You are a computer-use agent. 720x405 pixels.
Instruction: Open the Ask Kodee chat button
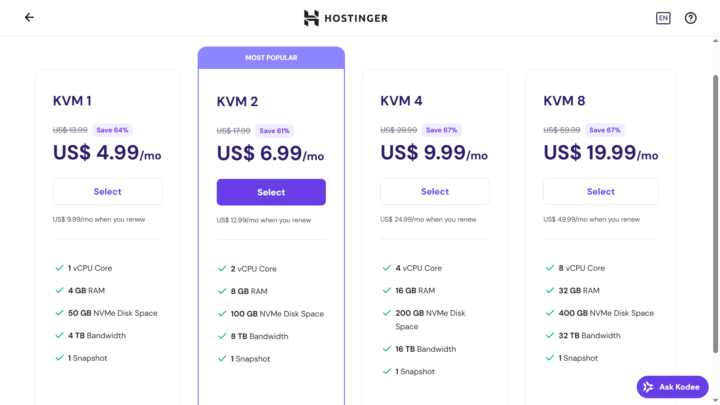(x=672, y=387)
